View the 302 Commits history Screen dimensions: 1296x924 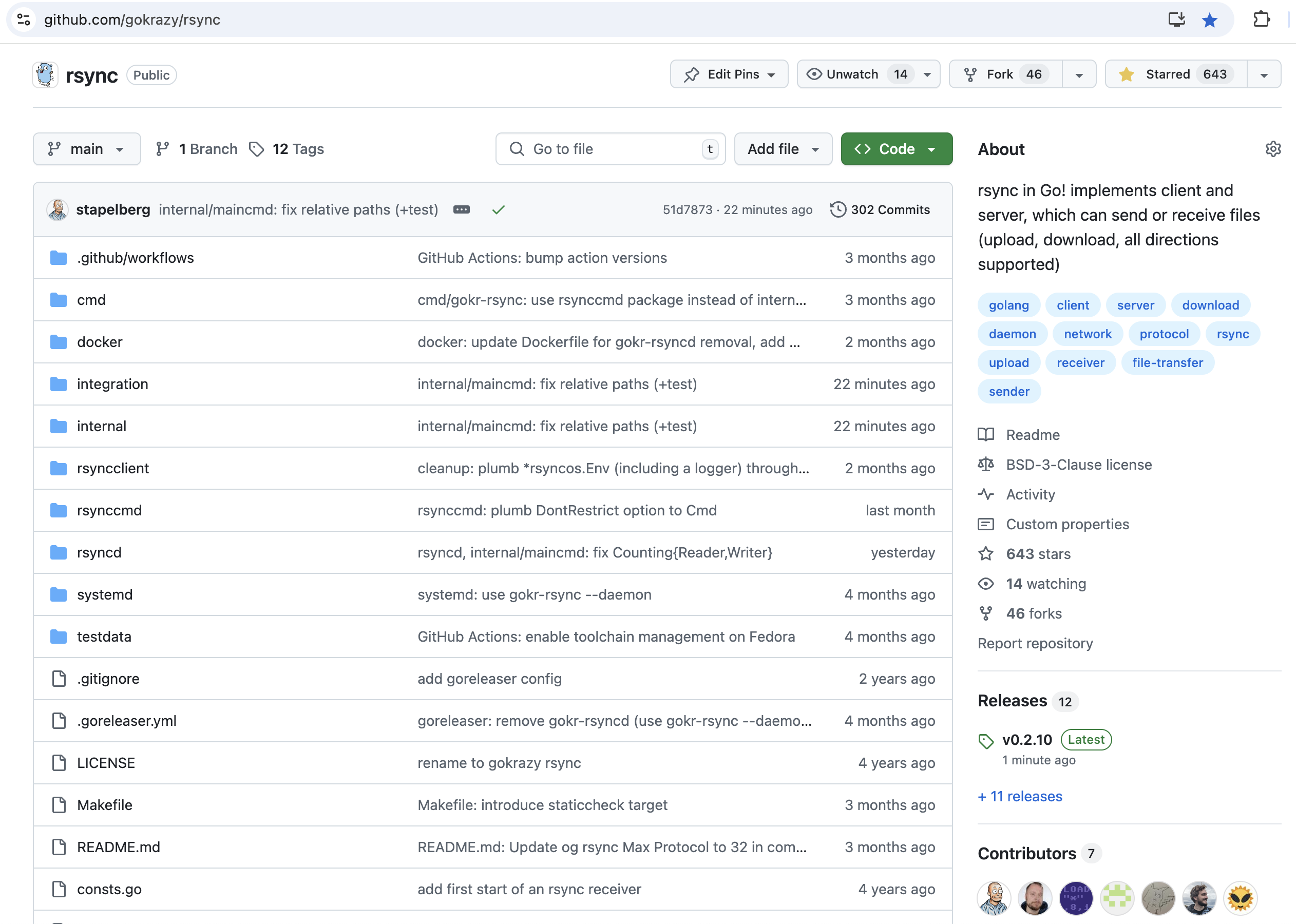click(881, 209)
